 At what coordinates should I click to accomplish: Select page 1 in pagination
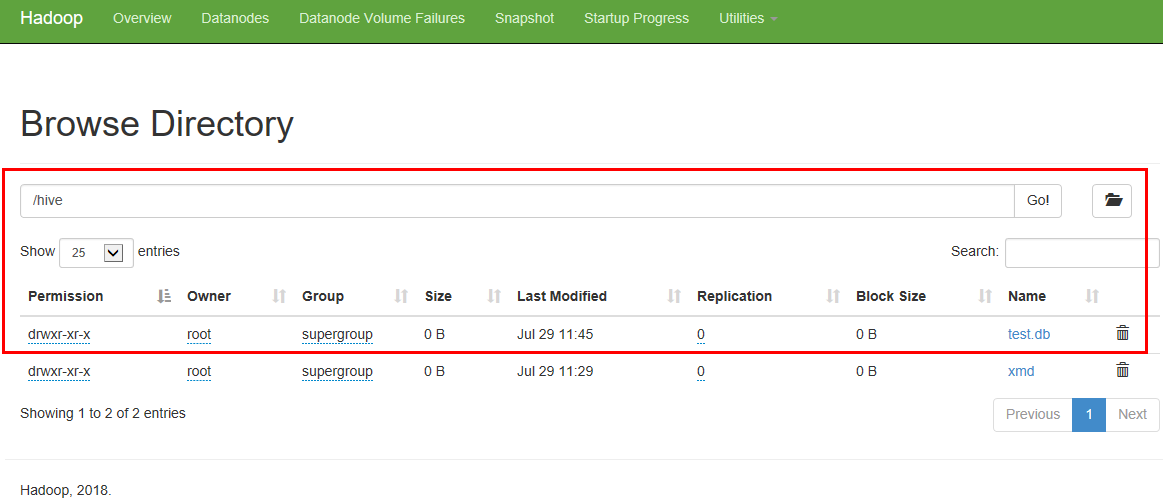pos(1089,414)
